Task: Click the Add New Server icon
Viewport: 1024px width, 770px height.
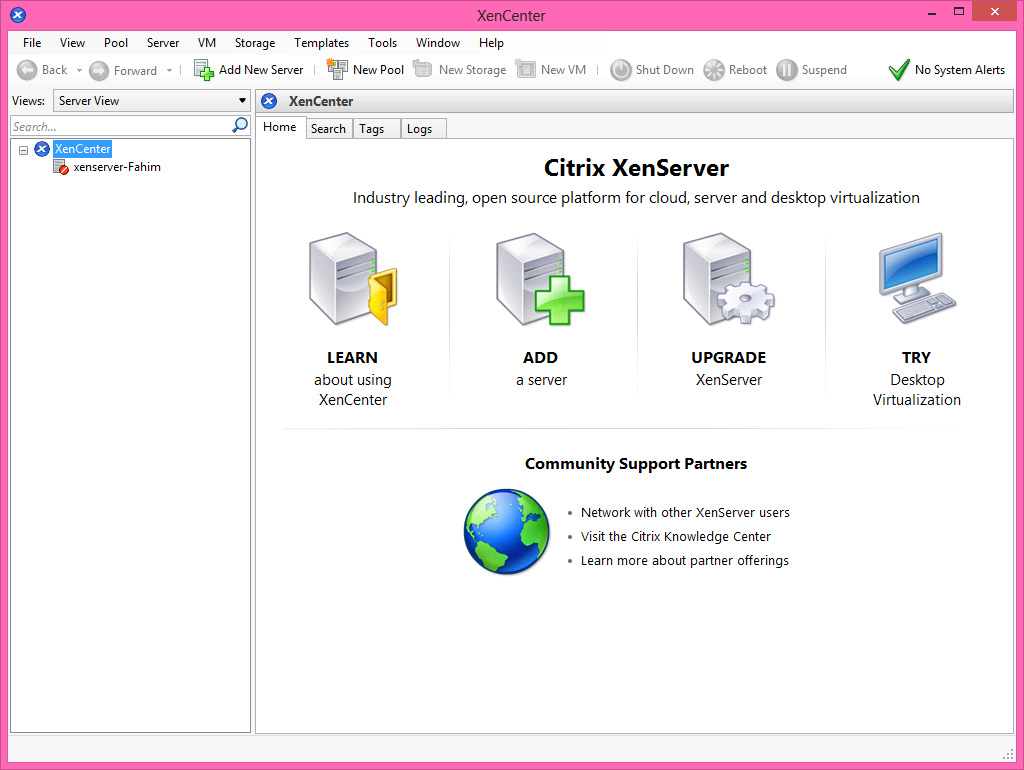Action: click(x=204, y=70)
